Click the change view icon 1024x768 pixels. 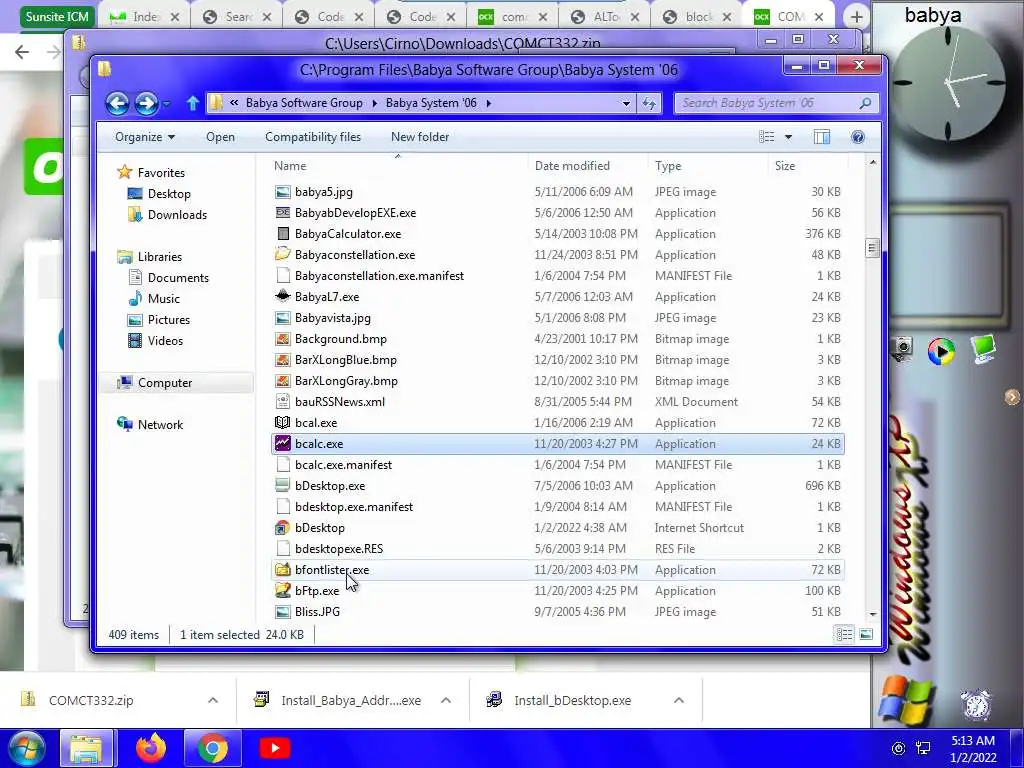click(767, 136)
